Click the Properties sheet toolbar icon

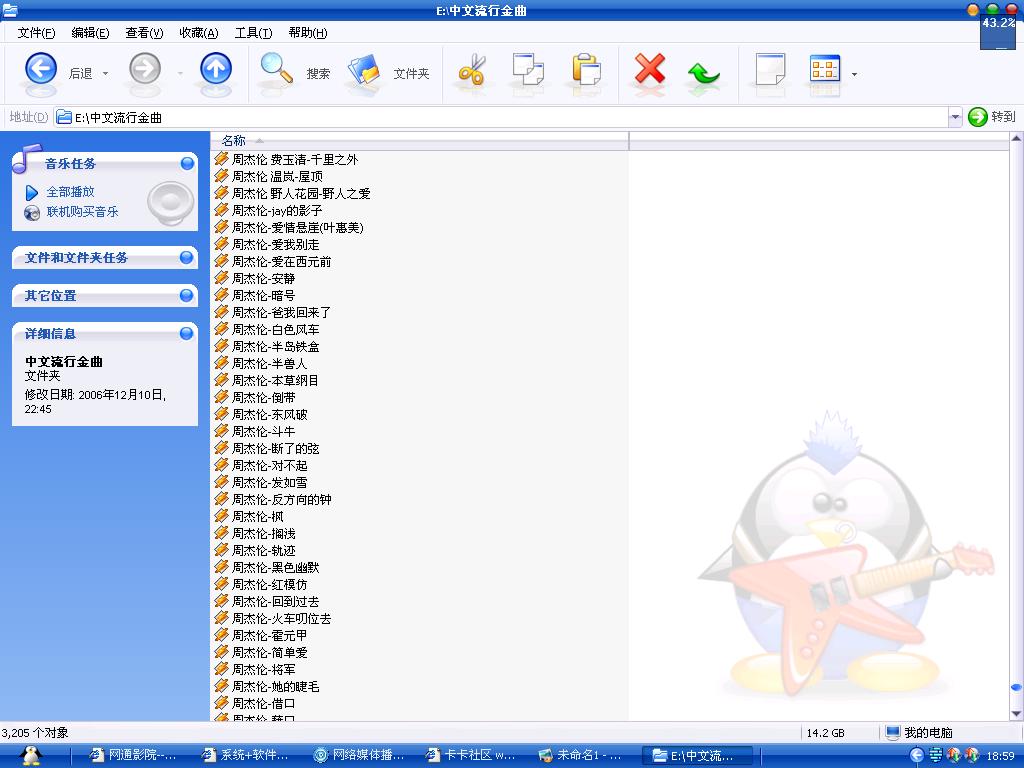pos(771,70)
